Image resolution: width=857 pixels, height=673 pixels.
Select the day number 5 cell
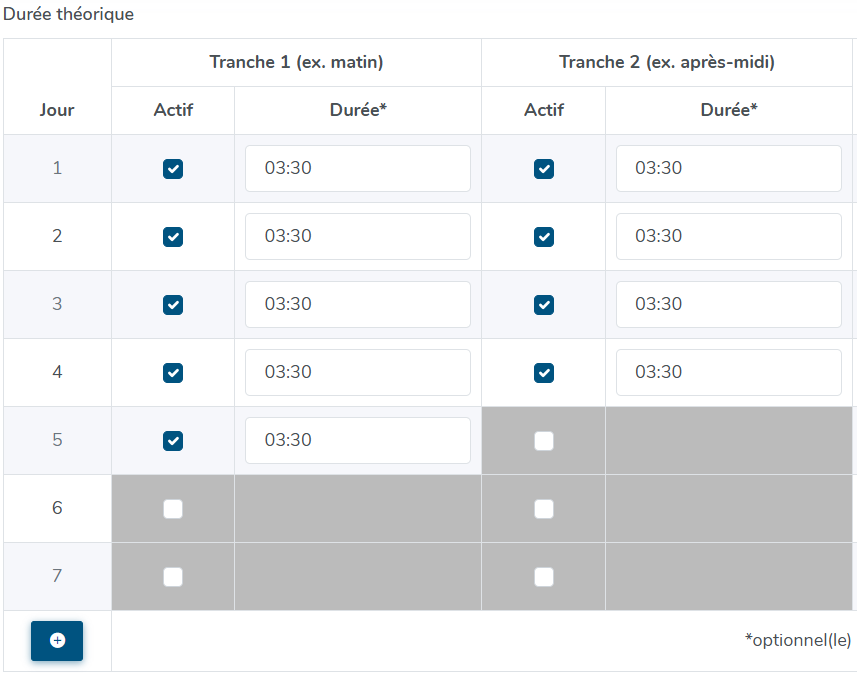tap(57, 440)
